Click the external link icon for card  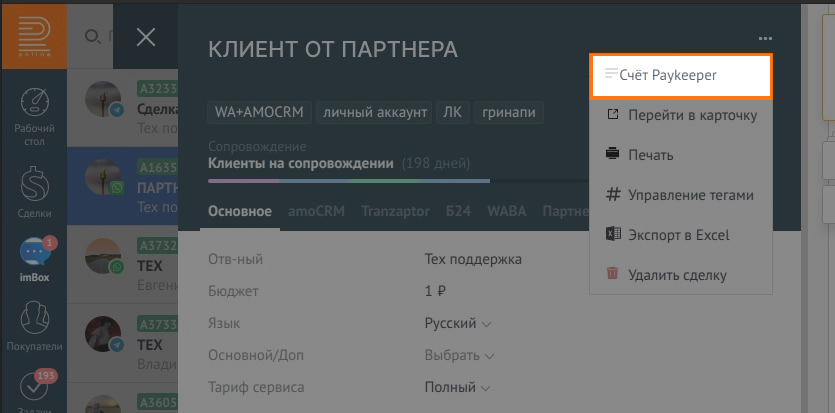[613, 114]
